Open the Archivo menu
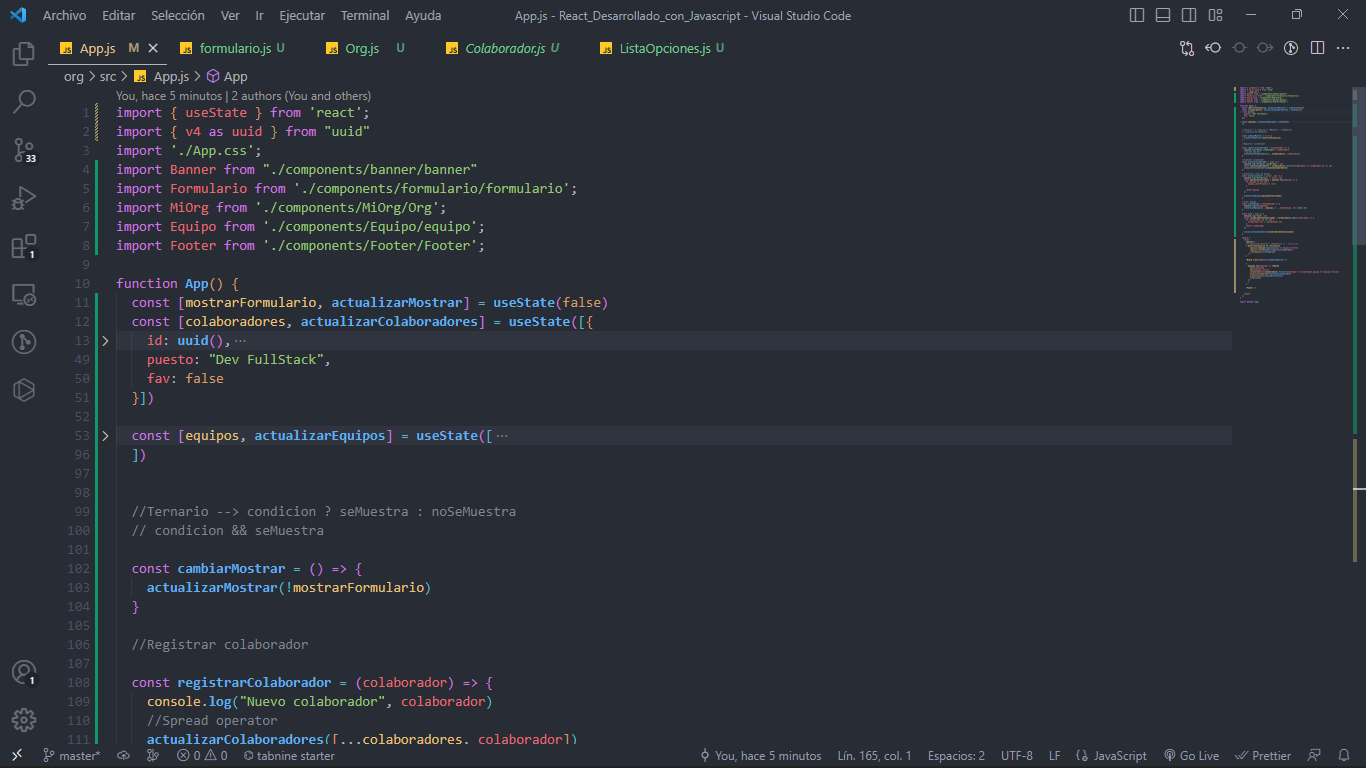Screen dimensions: 1366x768 pyautogui.click(x=64, y=15)
